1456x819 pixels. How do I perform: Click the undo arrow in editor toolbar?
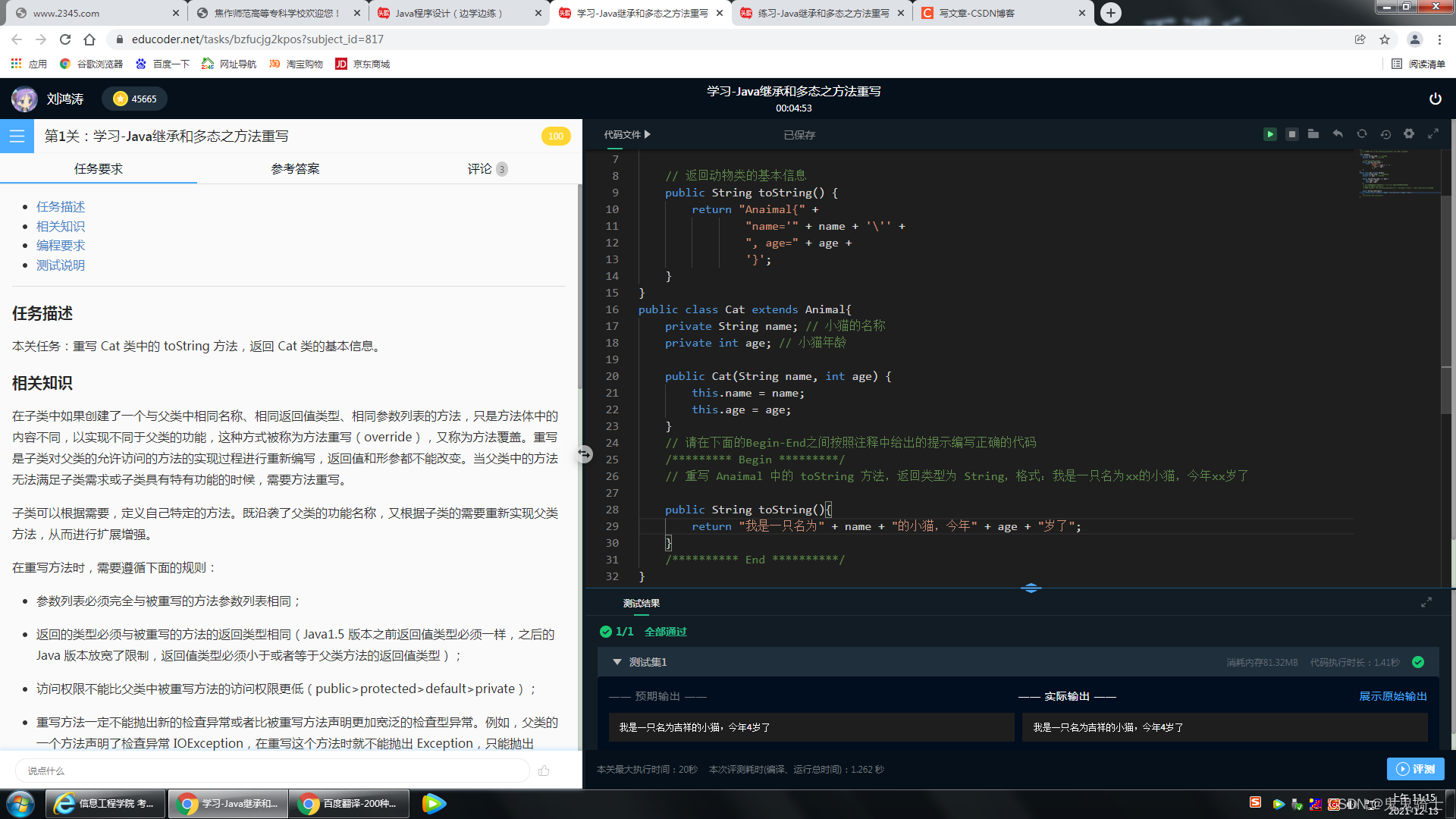1338,134
